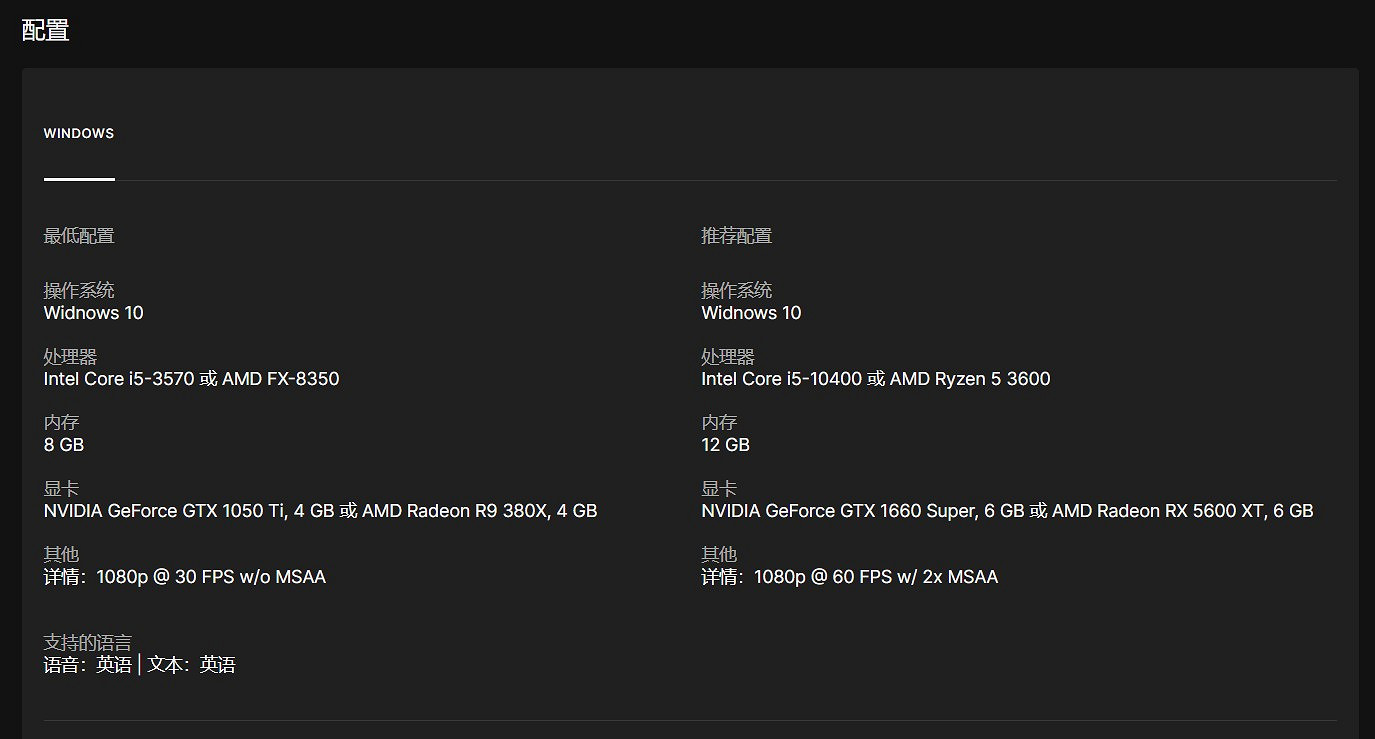1375x739 pixels.
Task: Click the 配置 section heading
Action: point(45,30)
